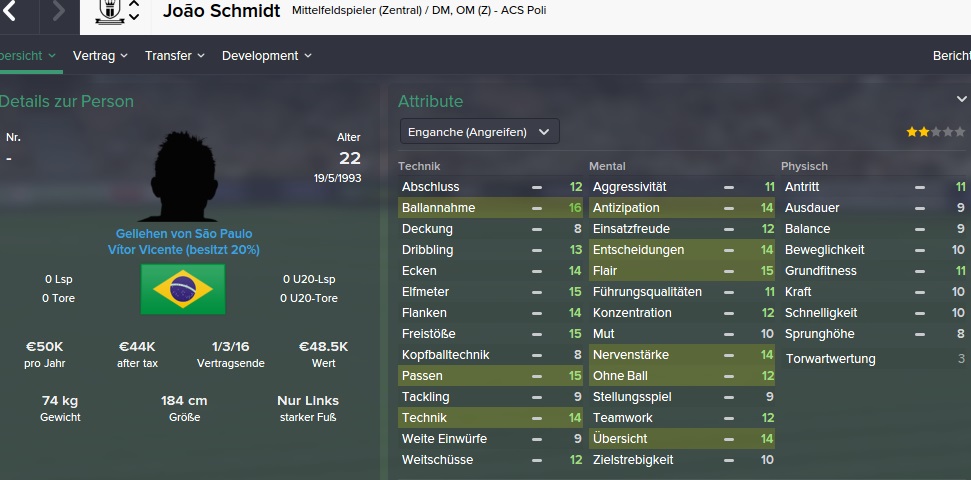Click the star rating icons
Image resolution: width=971 pixels, height=480 pixels.
pos(936,132)
